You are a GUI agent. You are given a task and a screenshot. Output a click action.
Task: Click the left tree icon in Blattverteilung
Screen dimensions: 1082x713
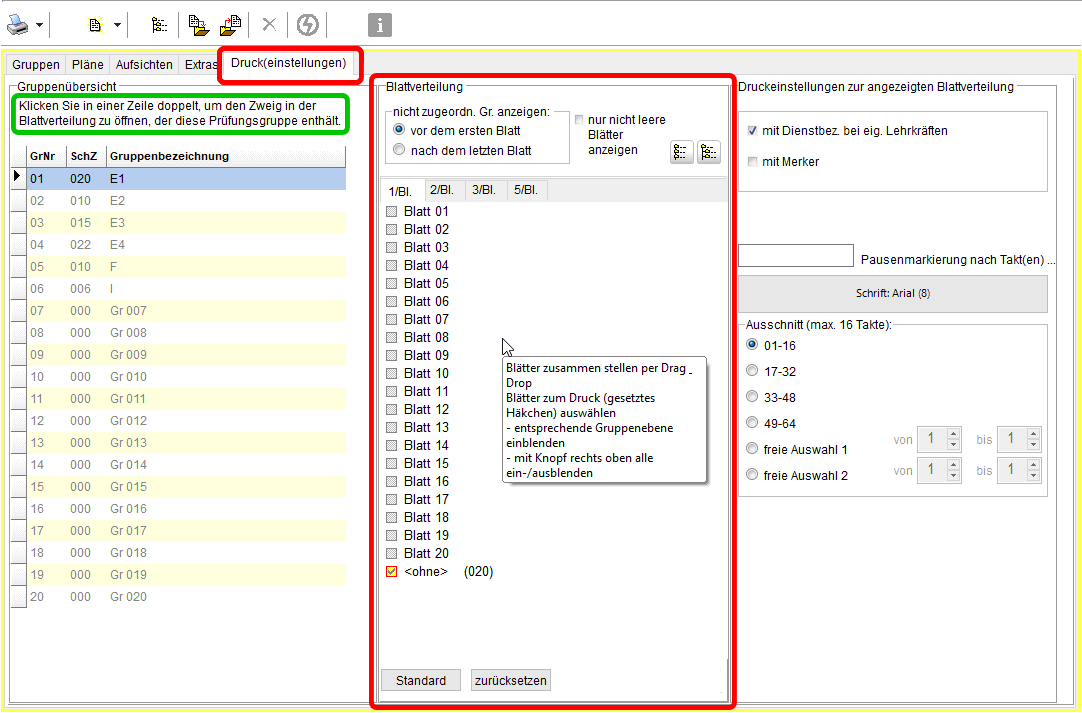click(x=681, y=152)
